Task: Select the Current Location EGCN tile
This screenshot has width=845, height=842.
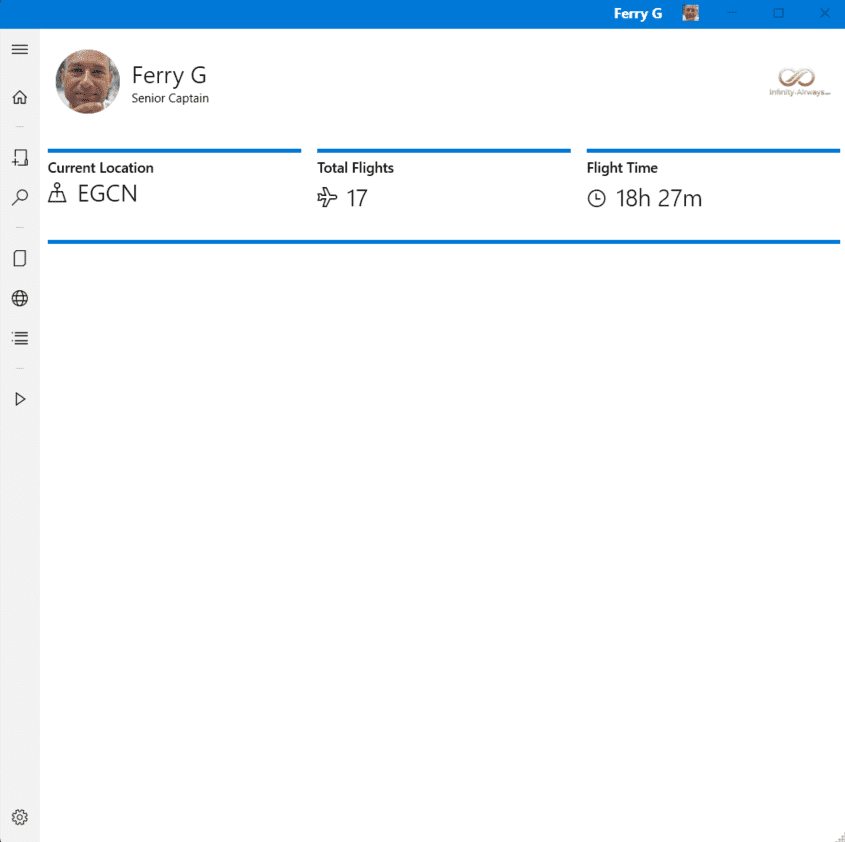Action: pyautogui.click(x=174, y=184)
